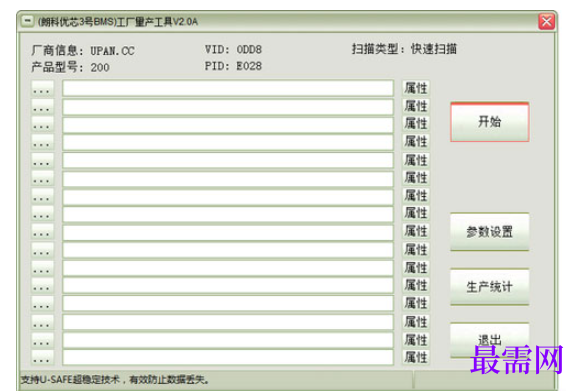
Task: Click the scan type value 快速扫描
Action: (434, 49)
